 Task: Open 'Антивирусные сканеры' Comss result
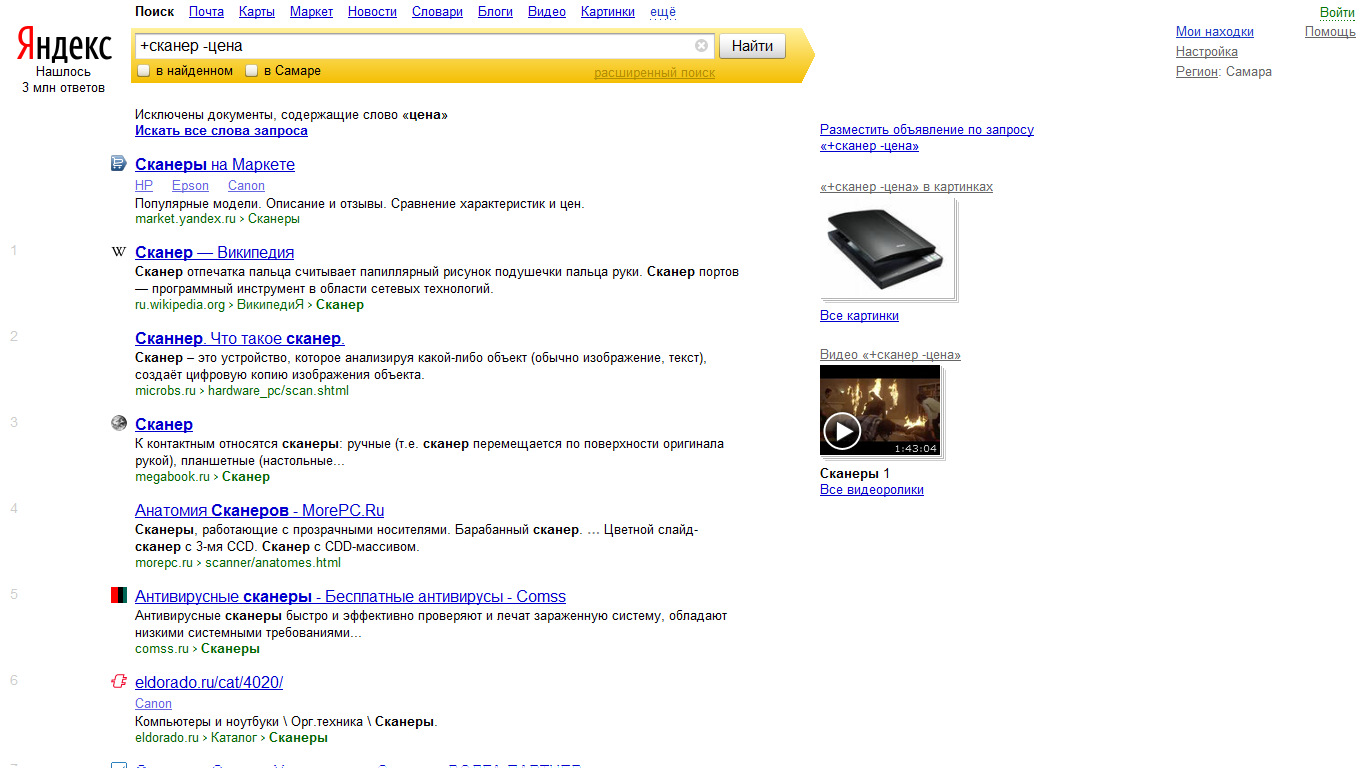click(350, 597)
